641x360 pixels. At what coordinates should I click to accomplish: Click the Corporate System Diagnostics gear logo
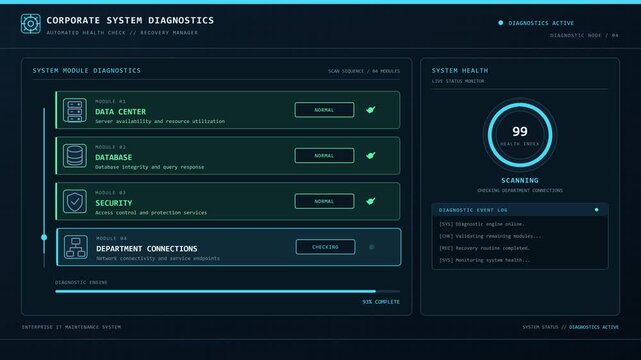click(x=31, y=24)
